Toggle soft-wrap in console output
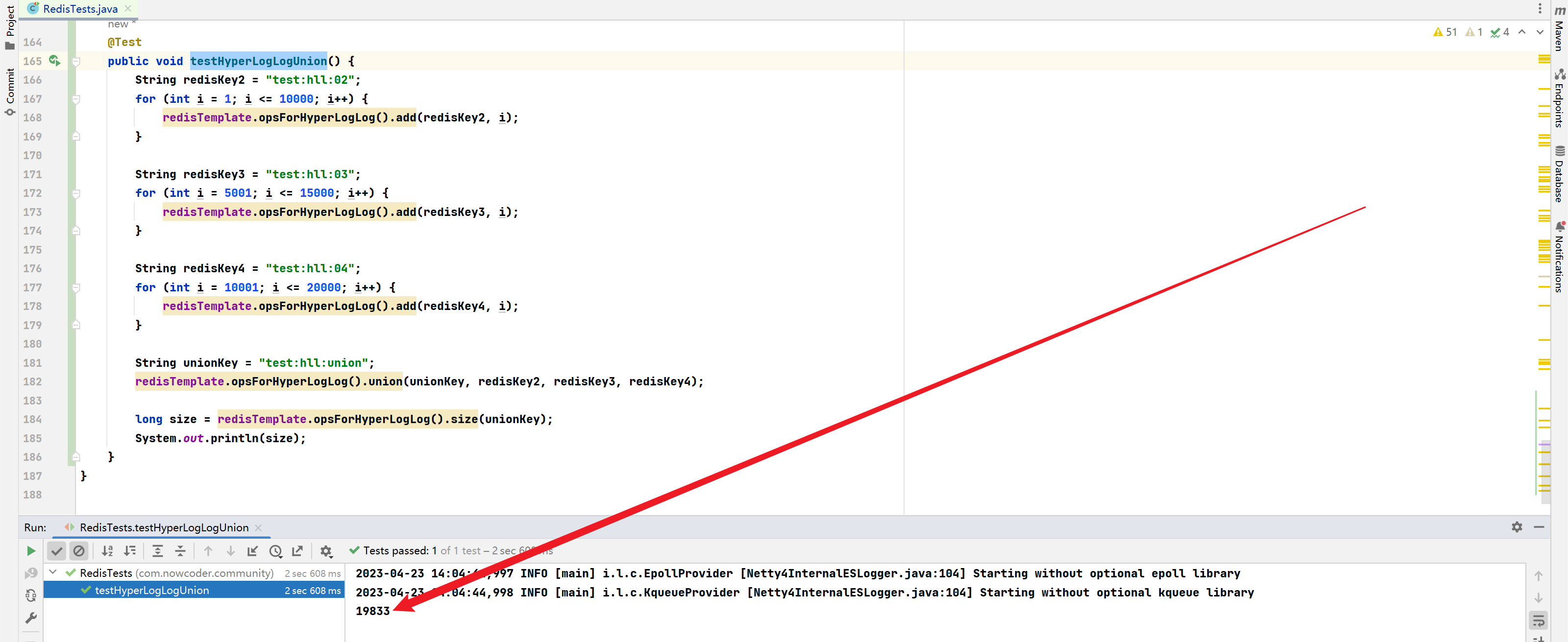 [x=1539, y=621]
